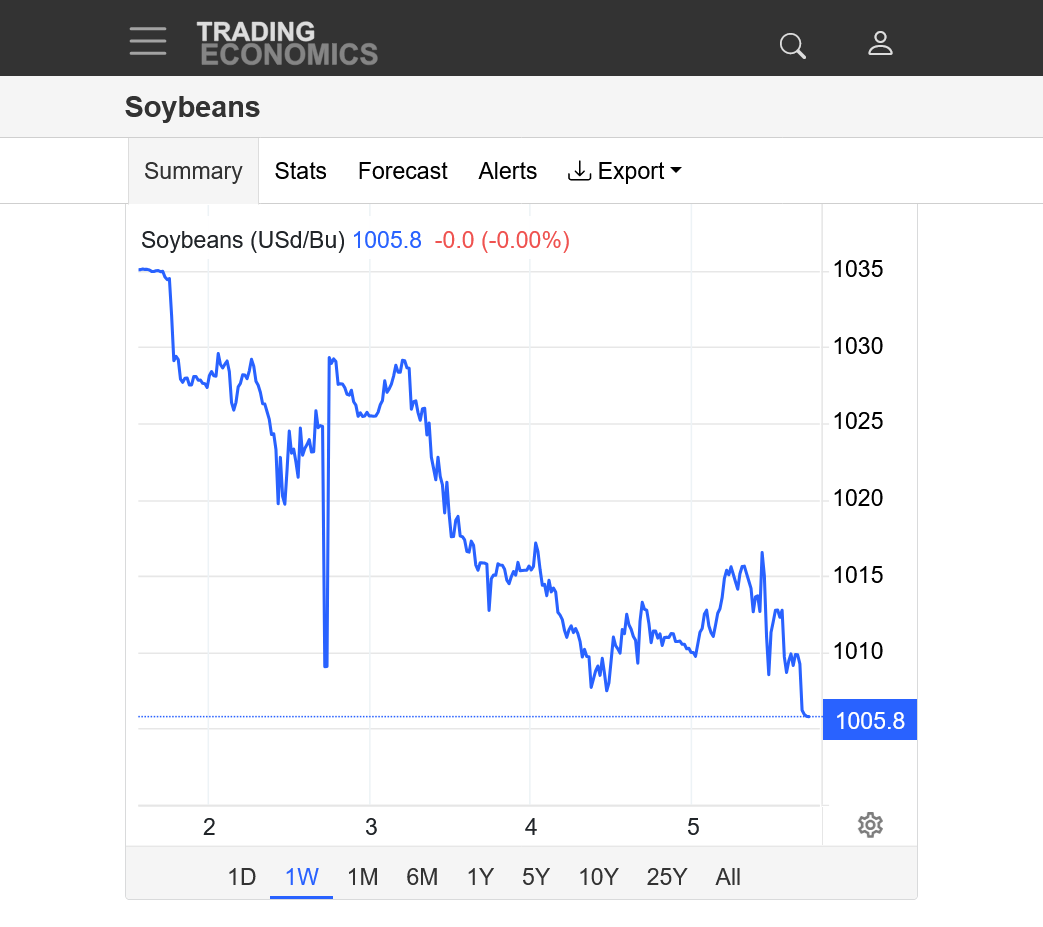Open the Alerts tab
The height and width of the screenshot is (927, 1043).
point(507,171)
